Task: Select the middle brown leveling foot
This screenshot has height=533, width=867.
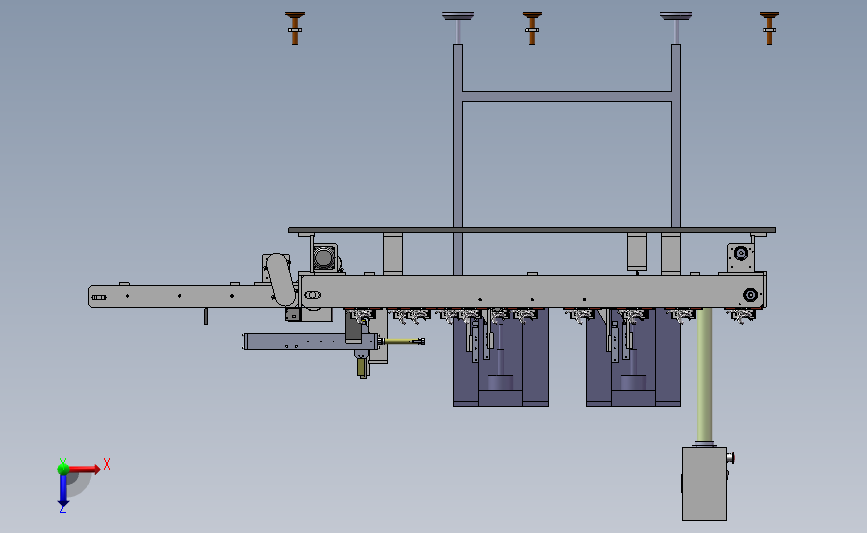Action: (x=532, y=28)
